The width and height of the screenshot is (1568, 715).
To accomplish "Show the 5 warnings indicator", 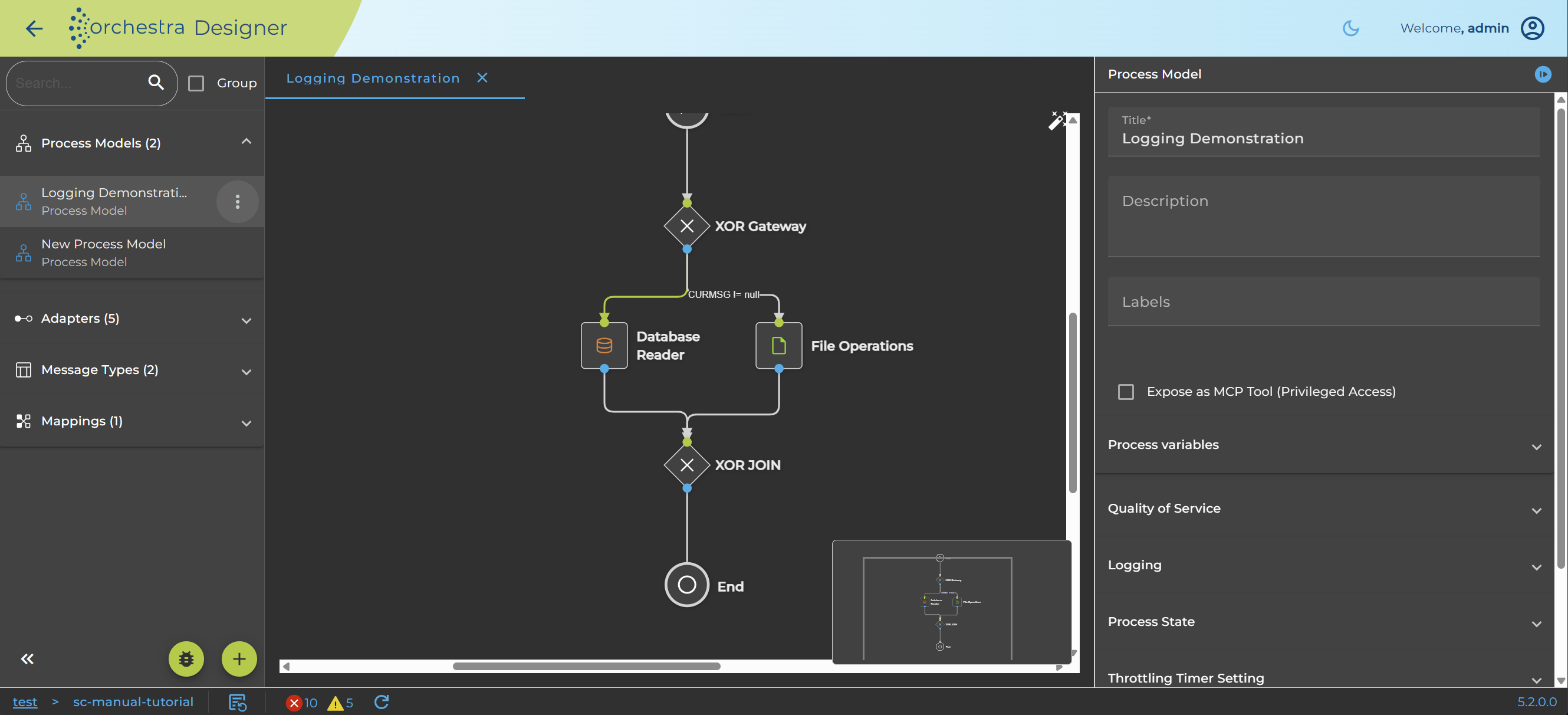I will coord(340,702).
